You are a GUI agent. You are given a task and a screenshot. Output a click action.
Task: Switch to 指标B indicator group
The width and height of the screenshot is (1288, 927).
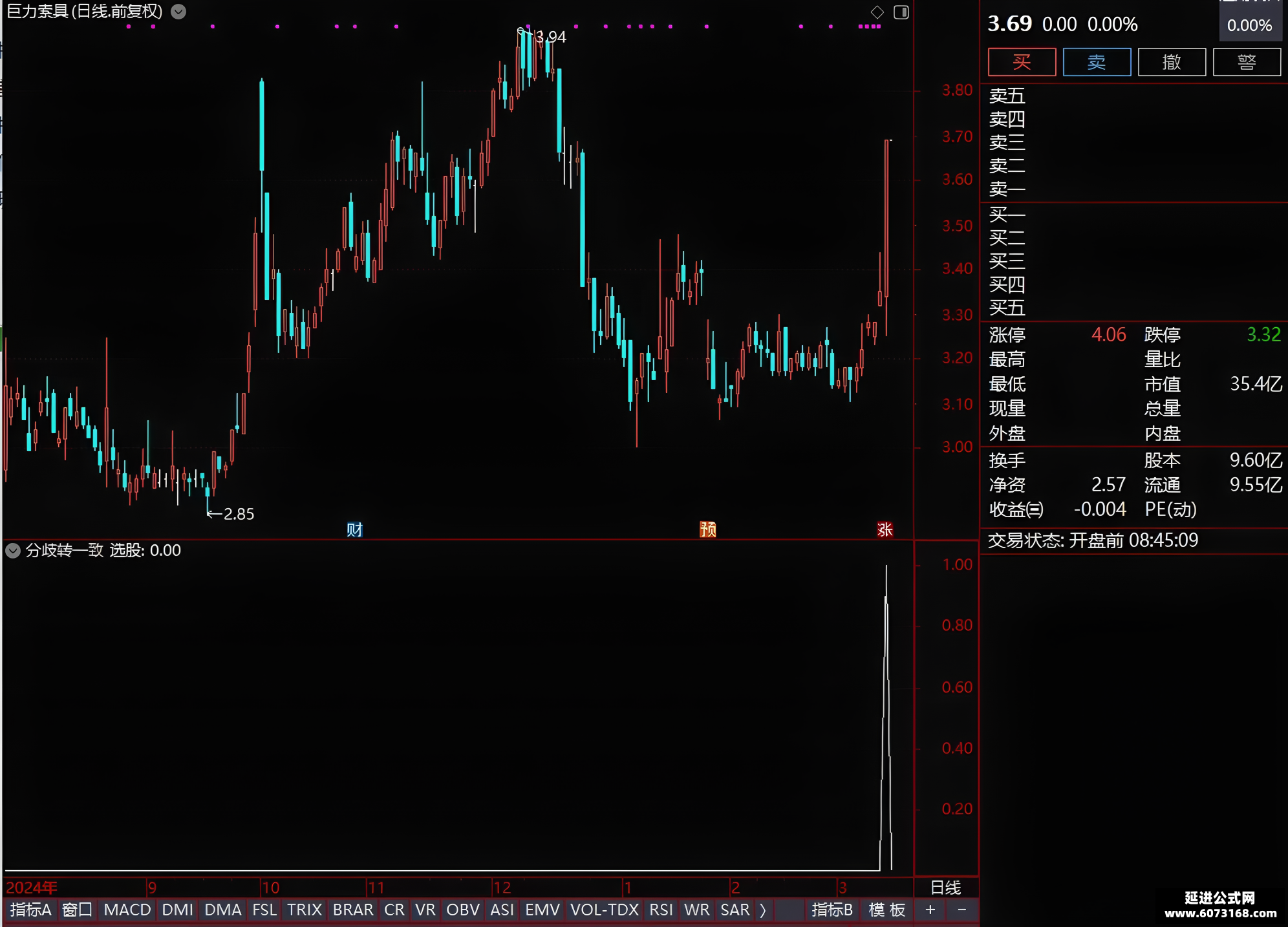pos(832,910)
